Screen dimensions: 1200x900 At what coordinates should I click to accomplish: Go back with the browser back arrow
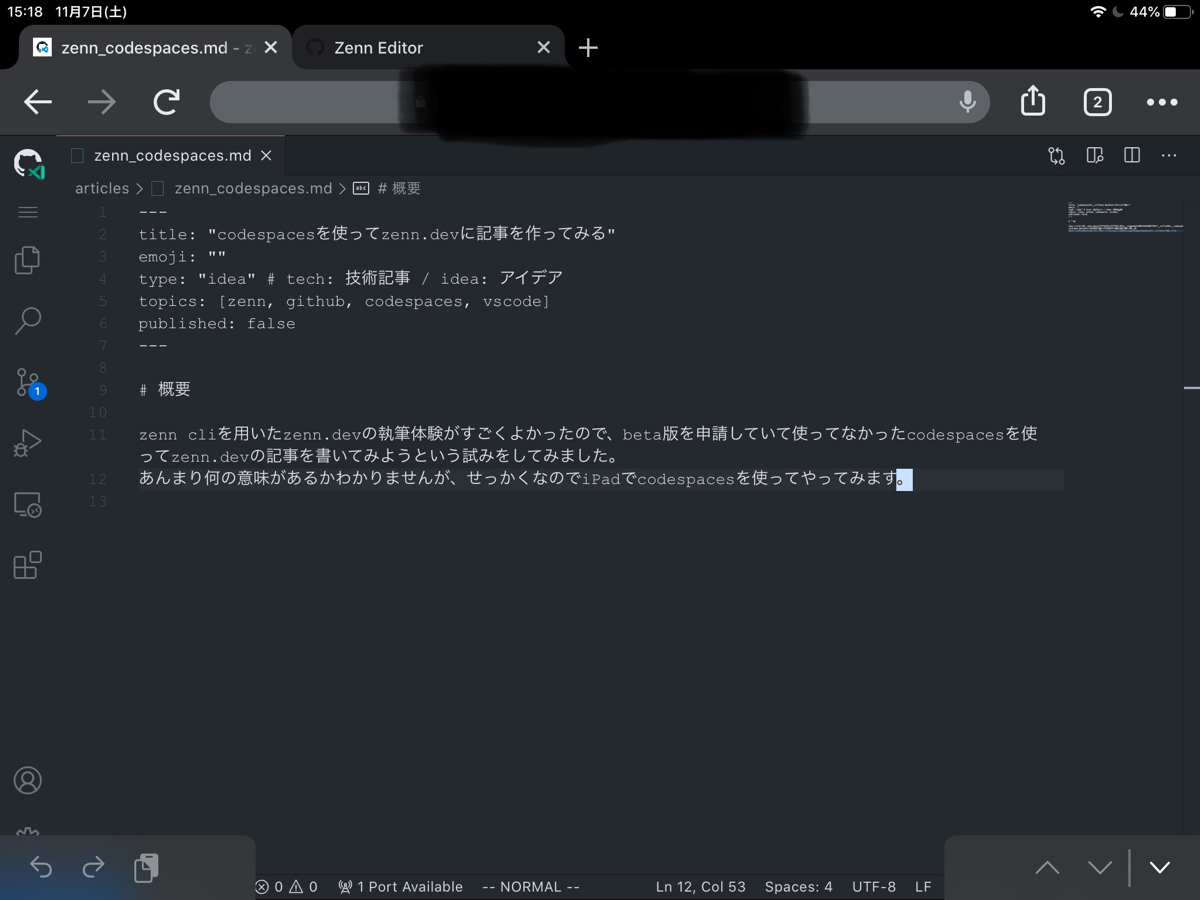38,102
